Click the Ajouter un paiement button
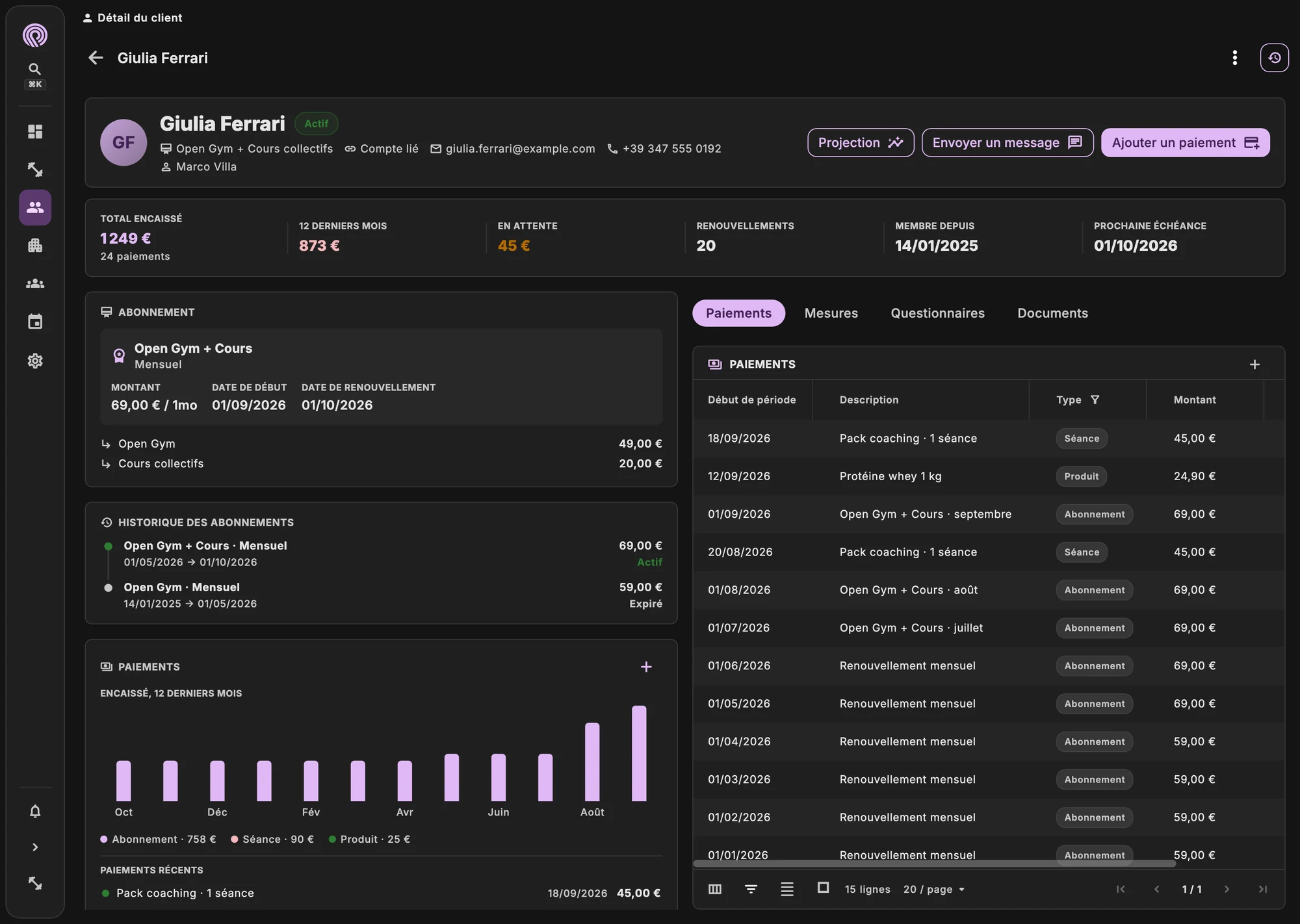1300x924 pixels. pyautogui.click(x=1185, y=142)
